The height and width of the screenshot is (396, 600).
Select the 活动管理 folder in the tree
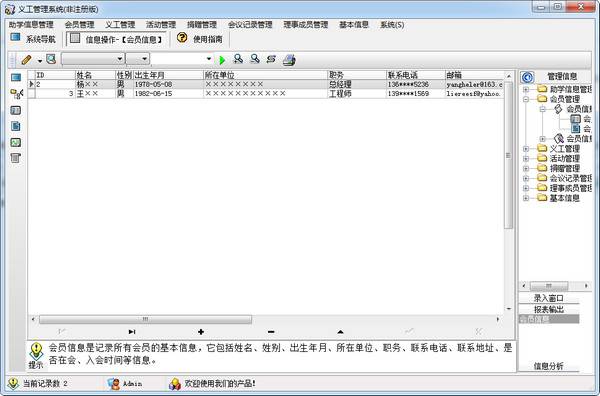click(559, 158)
